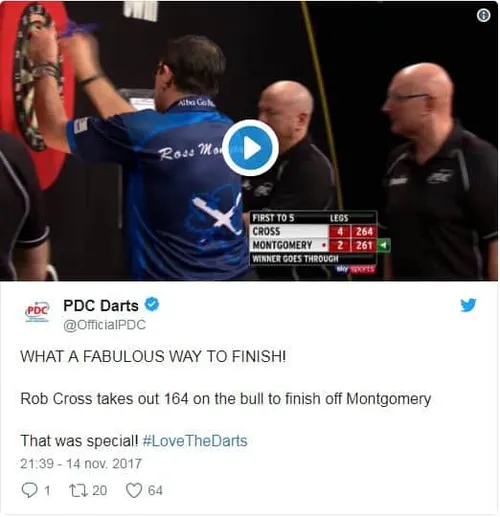Click the likes count 64
This screenshot has height=517, width=500.
(155, 491)
